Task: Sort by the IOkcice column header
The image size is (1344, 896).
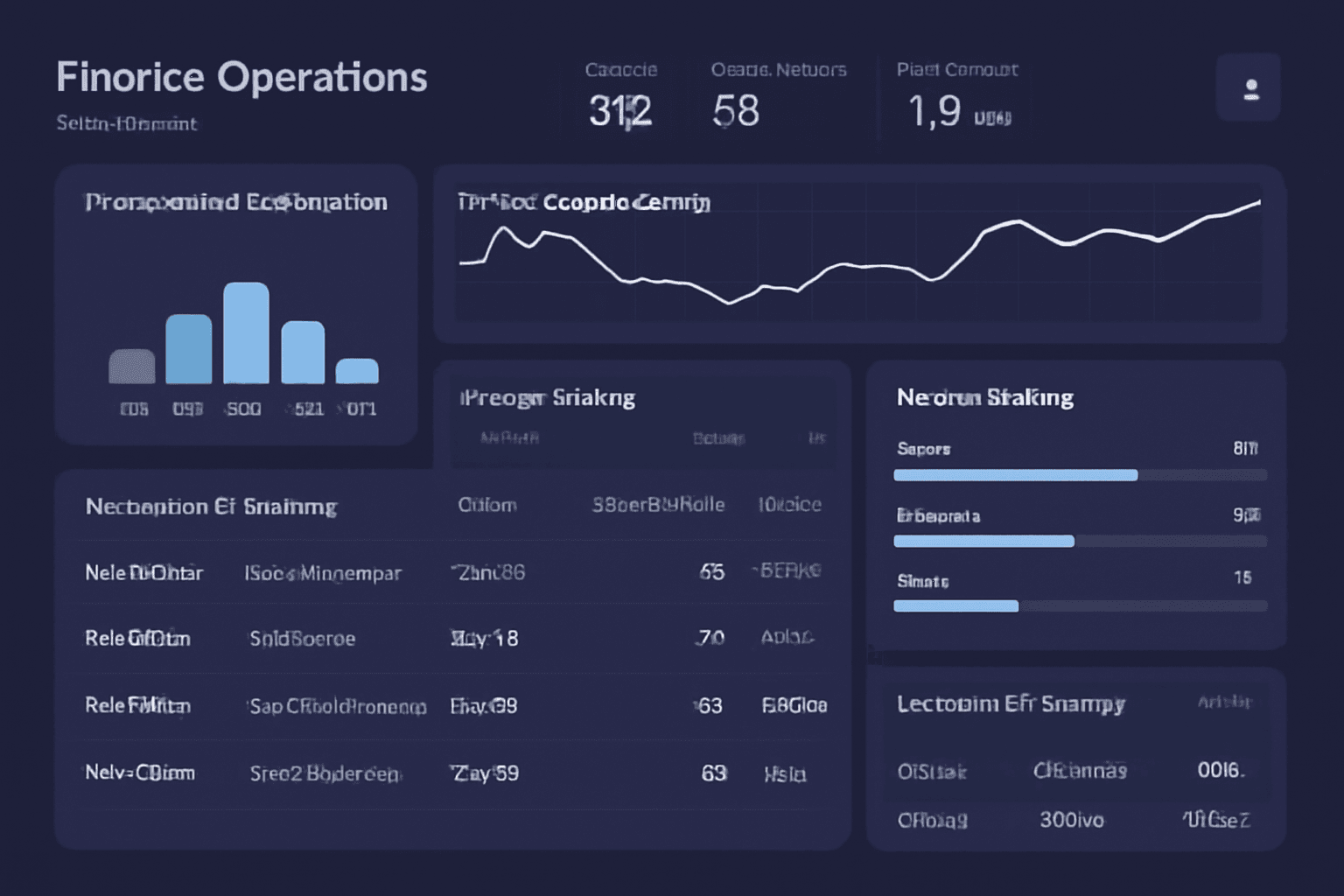Action: (789, 505)
